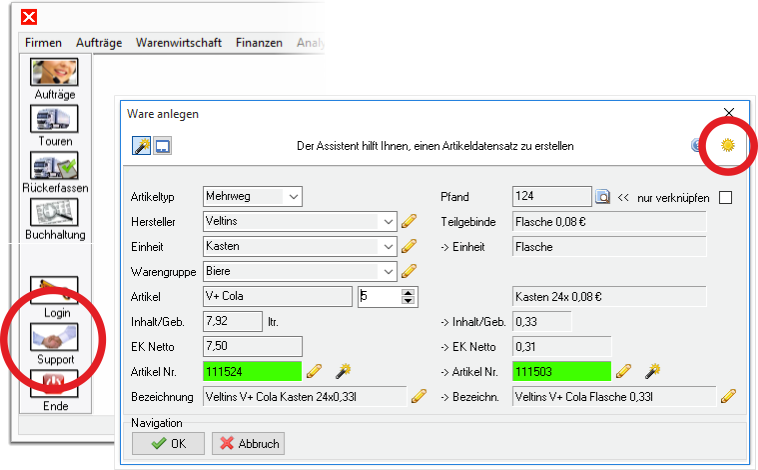Click the Artikel name field 'V+ Cola'

point(277,296)
